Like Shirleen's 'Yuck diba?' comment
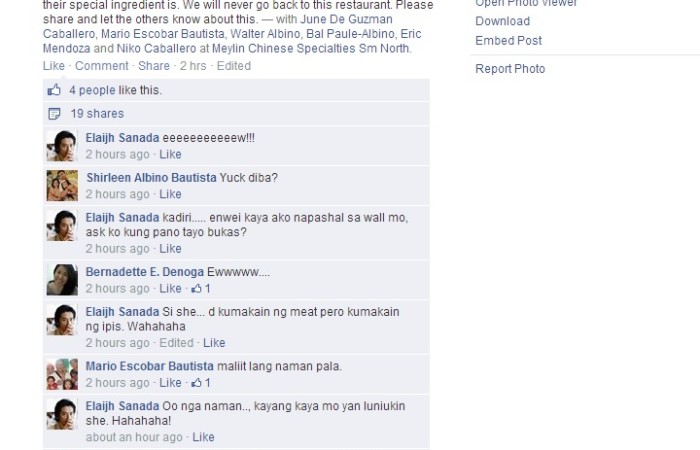Screen dimensions: 700x450 point(171,194)
